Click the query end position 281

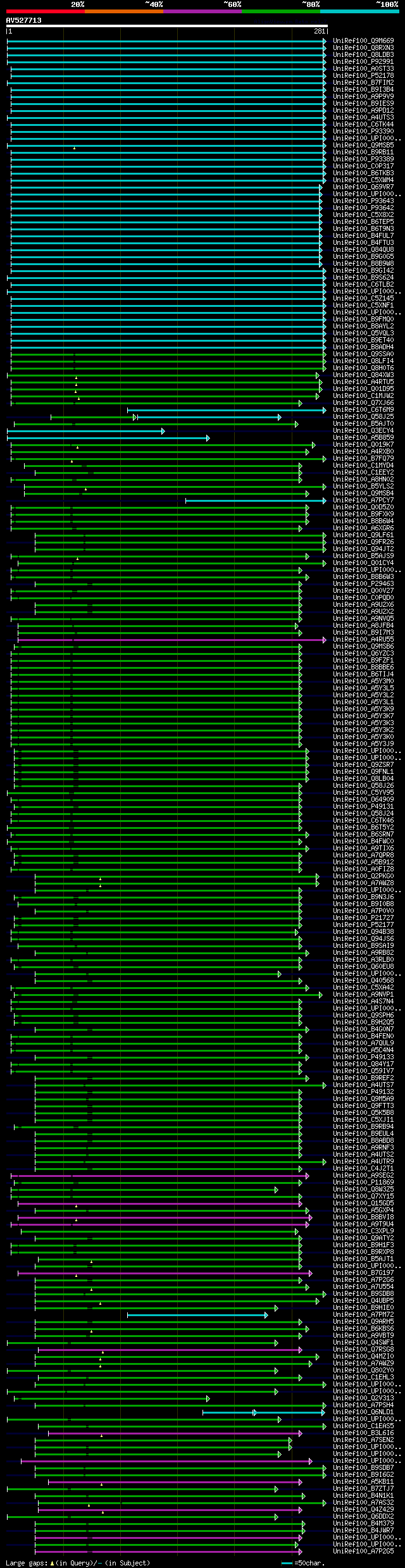(x=320, y=32)
